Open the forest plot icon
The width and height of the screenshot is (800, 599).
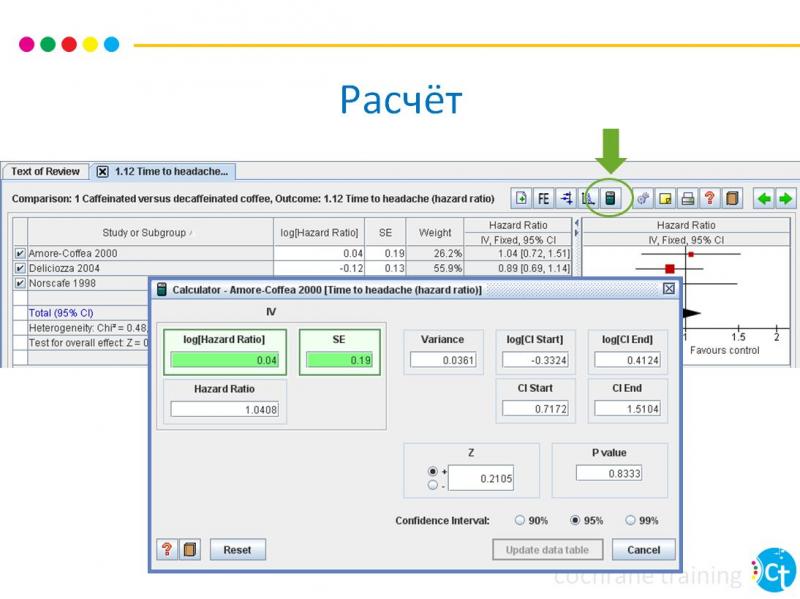click(x=566, y=198)
